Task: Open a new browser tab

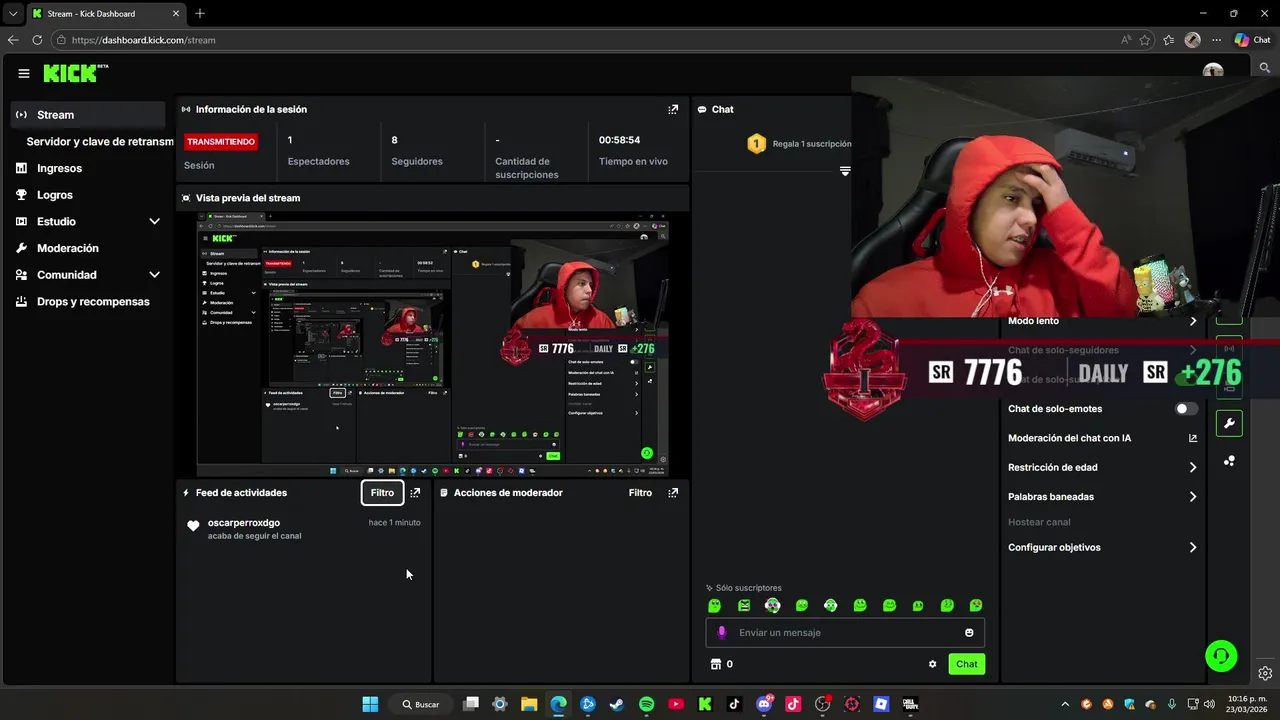Action: click(200, 14)
